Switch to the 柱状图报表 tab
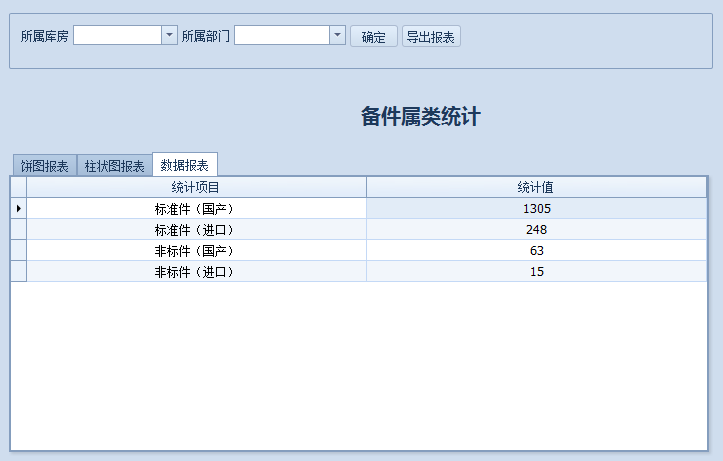The height and width of the screenshot is (461, 723). pyautogui.click(x=114, y=165)
